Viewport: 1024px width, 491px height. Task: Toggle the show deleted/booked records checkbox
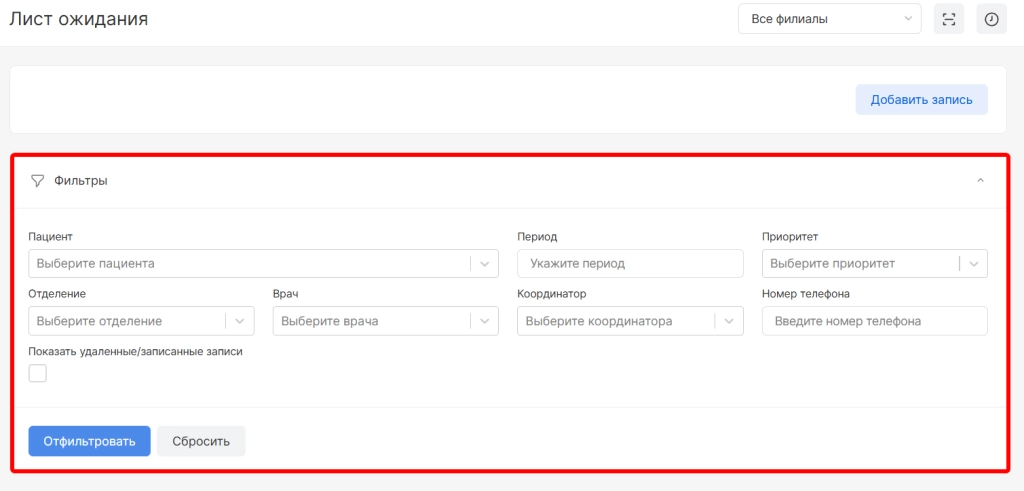click(x=38, y=373)
